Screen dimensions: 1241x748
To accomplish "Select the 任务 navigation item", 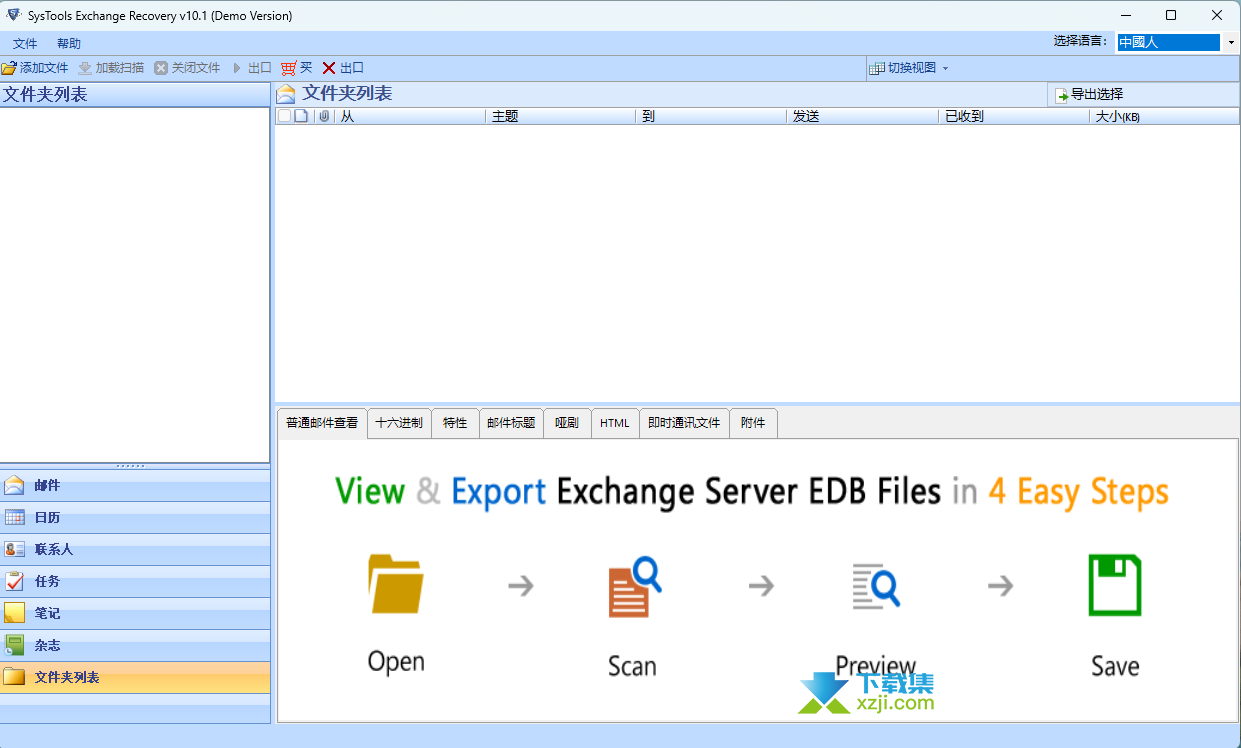I will coord(135,582).
